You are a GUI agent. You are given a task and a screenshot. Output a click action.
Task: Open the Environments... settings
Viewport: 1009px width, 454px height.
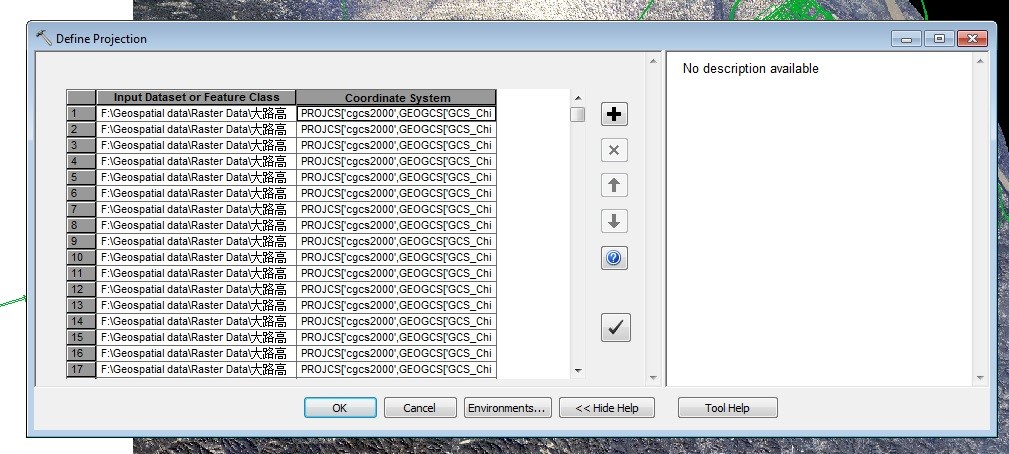(x=507, y=408)
